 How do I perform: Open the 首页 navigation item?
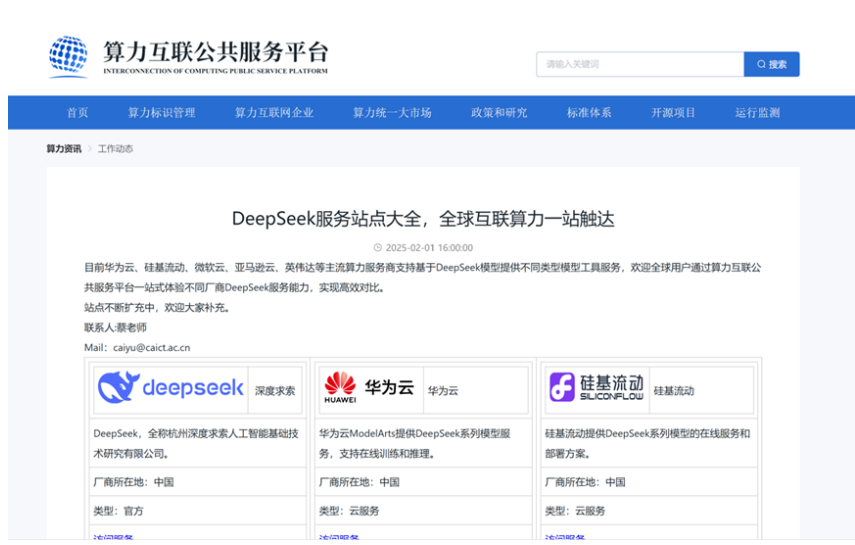[x=77, y=113]
